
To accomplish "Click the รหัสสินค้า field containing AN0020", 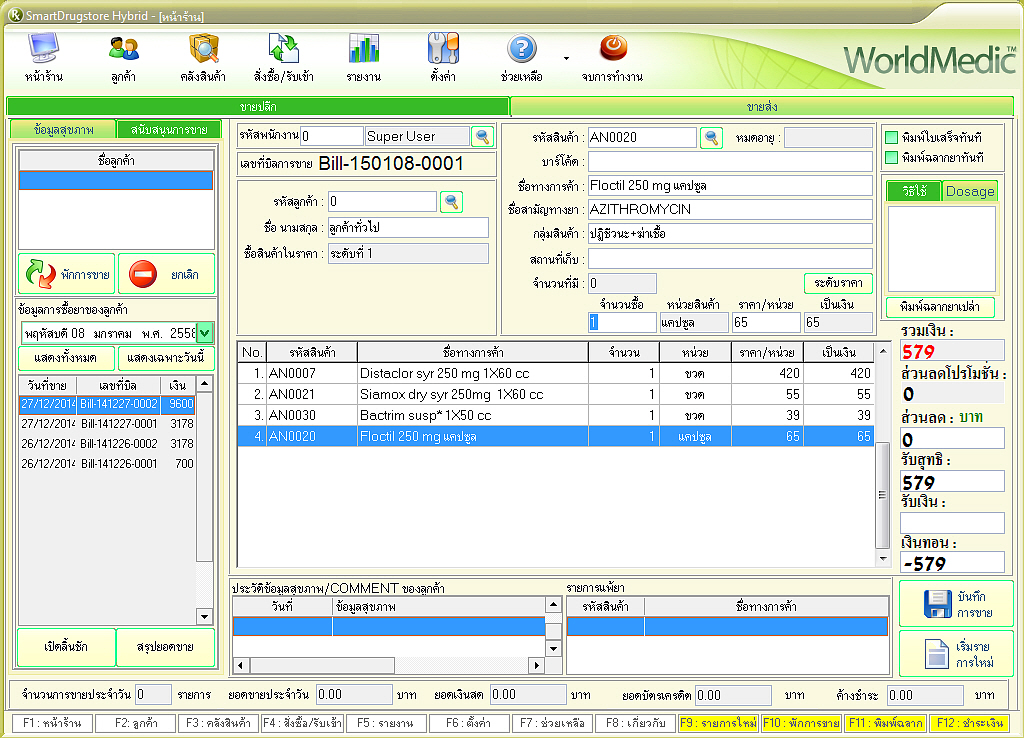I will coord(643,137).
